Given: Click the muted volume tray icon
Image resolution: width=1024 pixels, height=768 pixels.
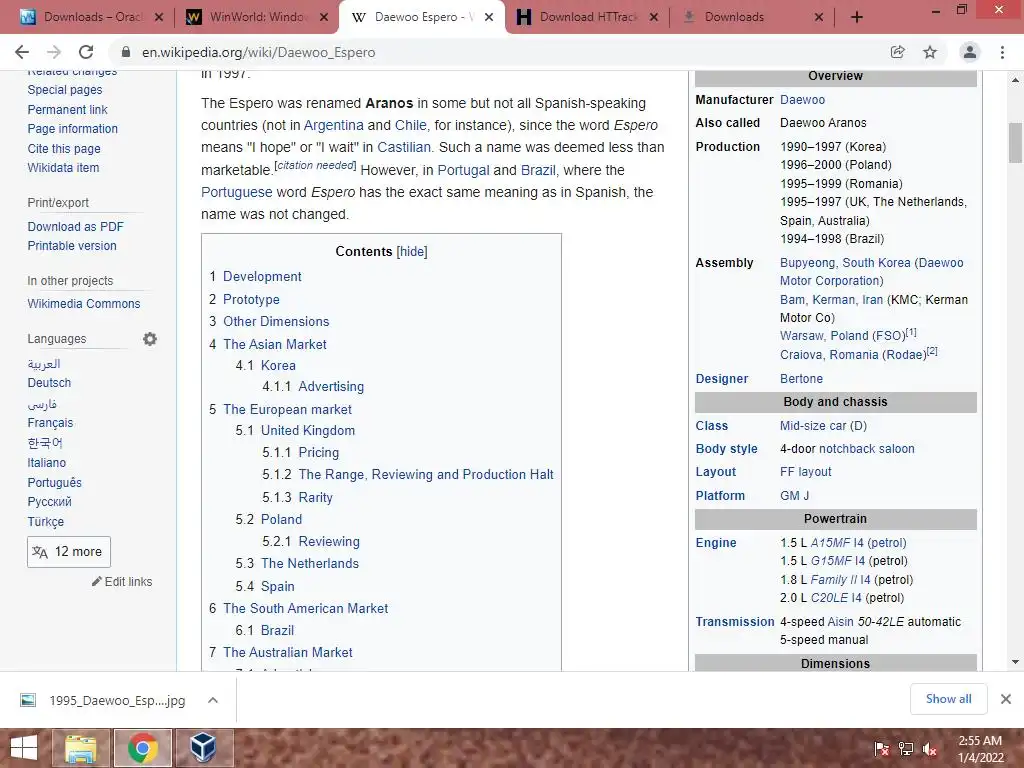Looking at the screenshot, I should 929,749.
